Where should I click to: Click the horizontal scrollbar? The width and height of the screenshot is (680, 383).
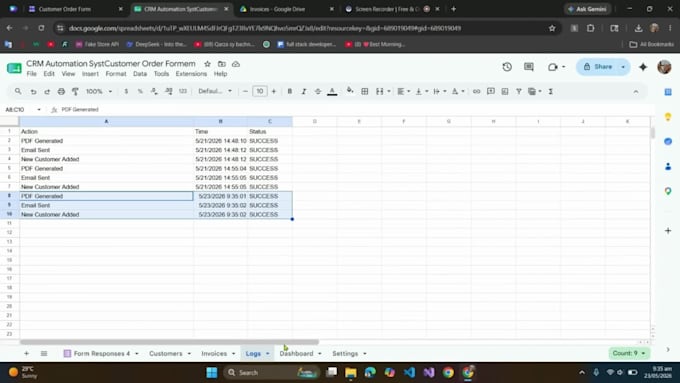(169, 342)
